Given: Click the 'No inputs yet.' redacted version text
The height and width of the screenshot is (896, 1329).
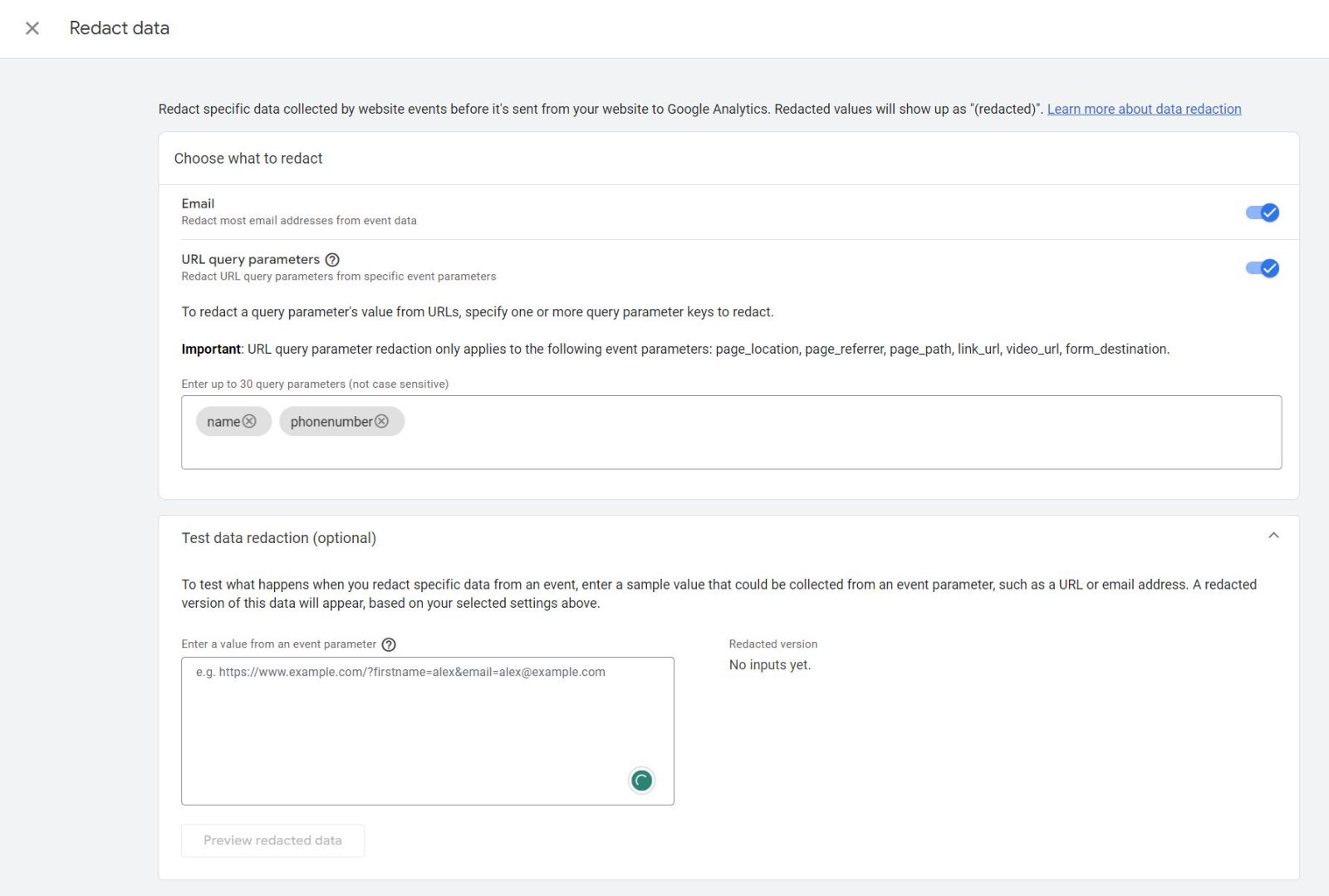Looking at the screenshot, I should 769,664.
